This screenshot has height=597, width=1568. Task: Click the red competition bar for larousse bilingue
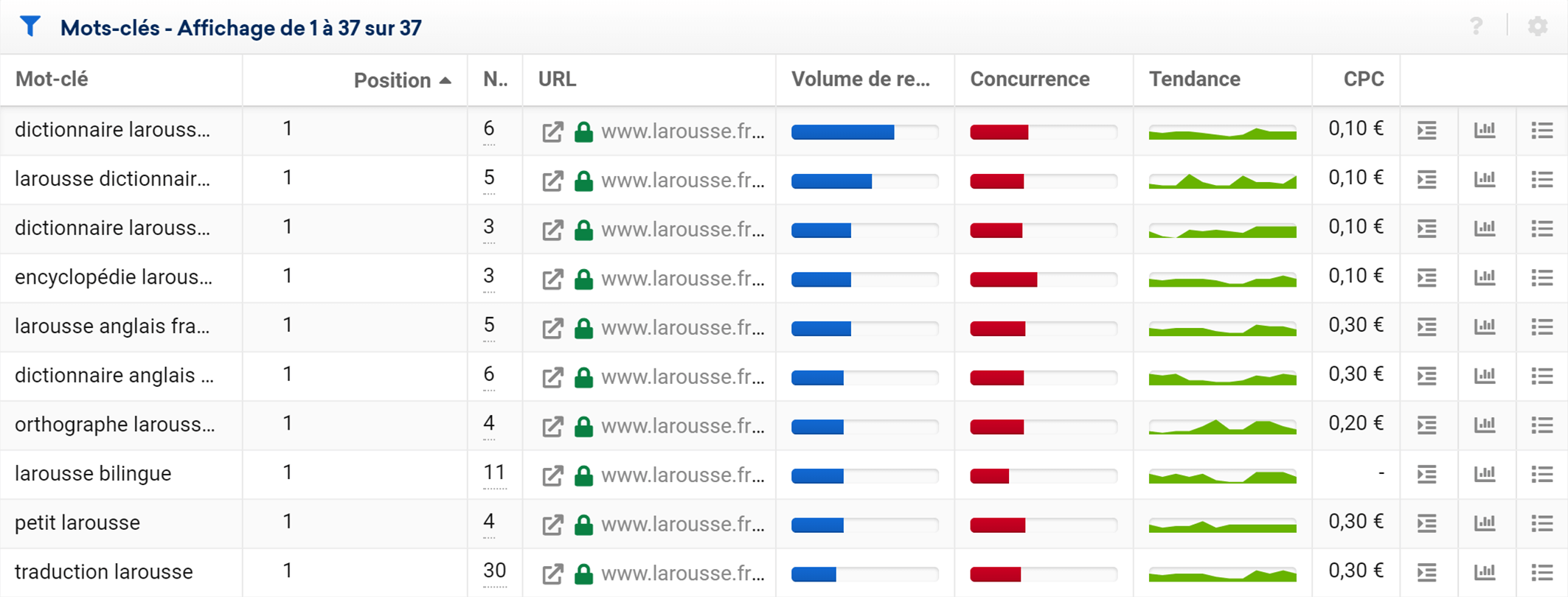(989, 476)
